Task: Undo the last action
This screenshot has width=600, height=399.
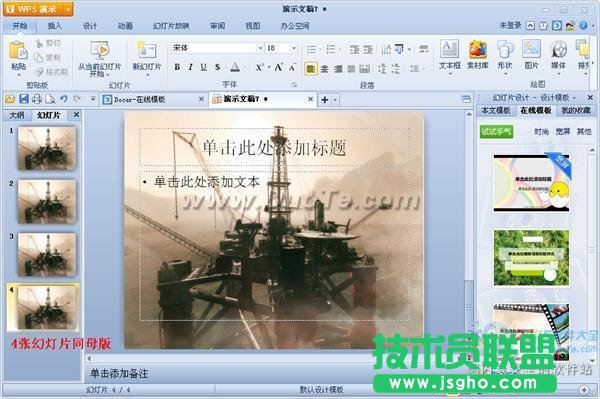Action: (x=64, y=99)
